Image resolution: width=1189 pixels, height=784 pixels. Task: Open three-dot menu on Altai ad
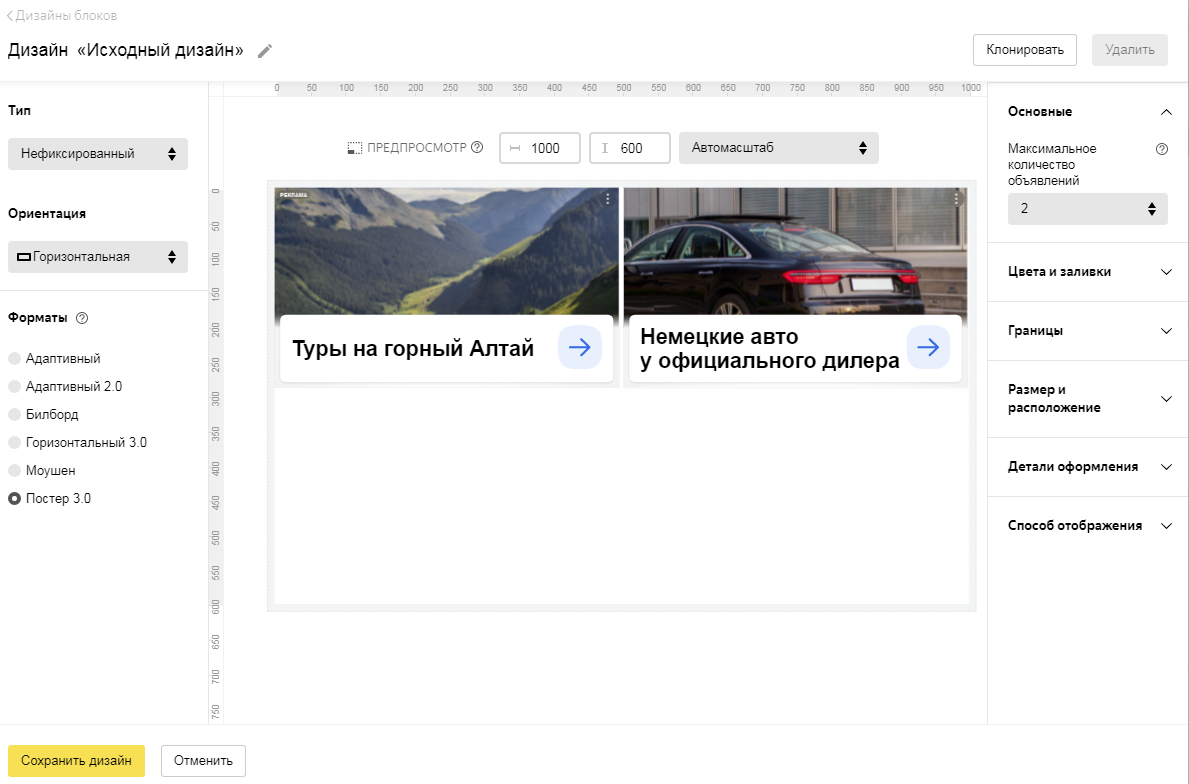(608, 199)
